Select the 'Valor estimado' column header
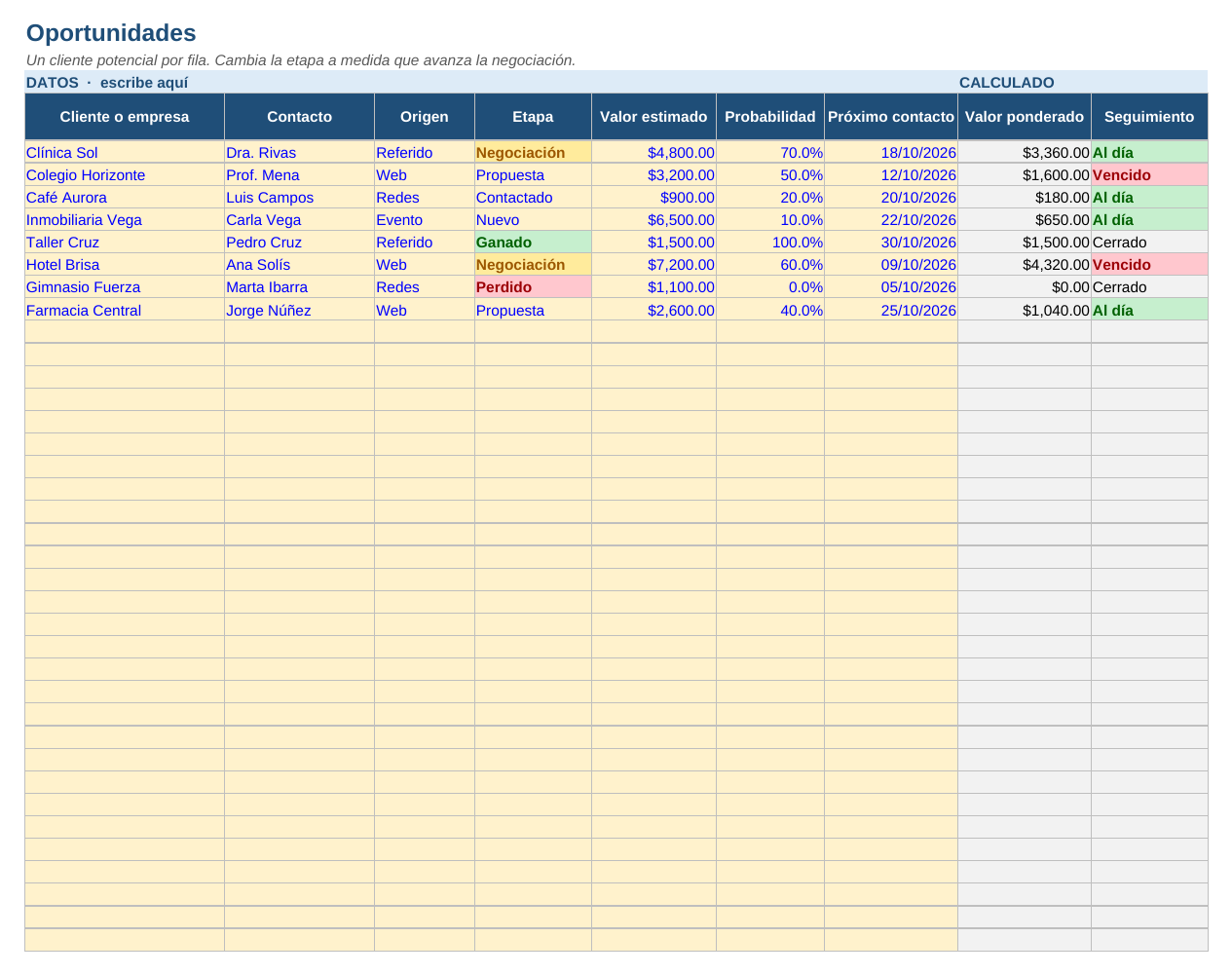The image size is (1232, 975). click(653, 117)
